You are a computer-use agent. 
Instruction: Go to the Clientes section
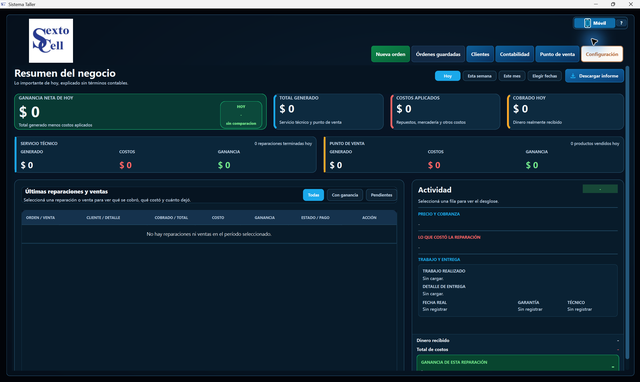[480, 54]
